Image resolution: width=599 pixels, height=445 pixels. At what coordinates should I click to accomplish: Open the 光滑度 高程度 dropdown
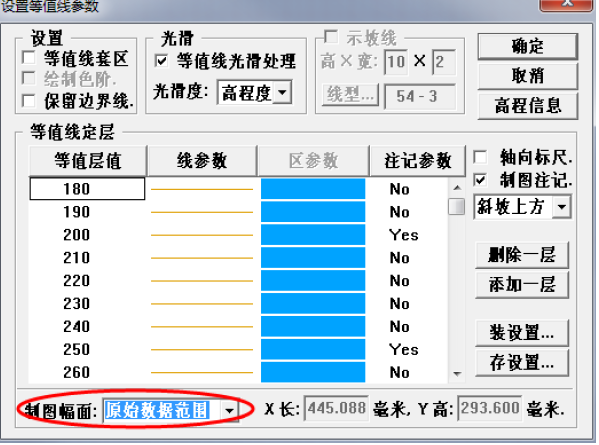click(x=282, y=92)
